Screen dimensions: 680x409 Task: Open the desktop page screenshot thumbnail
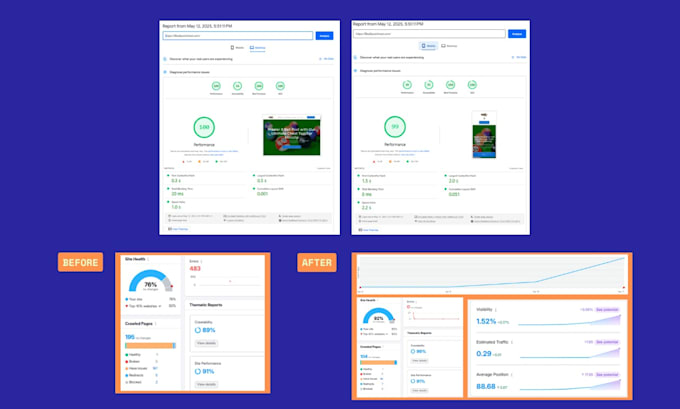click(x=291, y=135)
